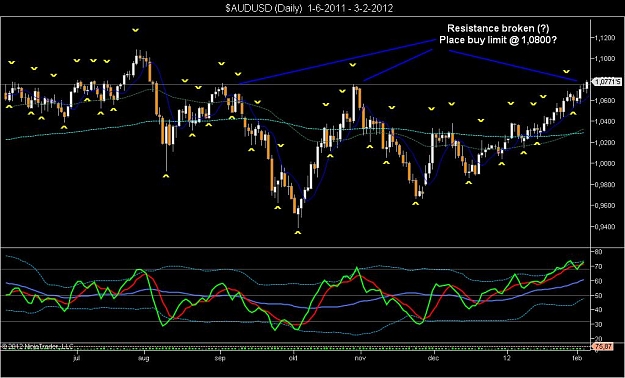Select the swing-high marker above the August peak
The height and width of the screenshot is (378, 625).
(x=136, y=30)
